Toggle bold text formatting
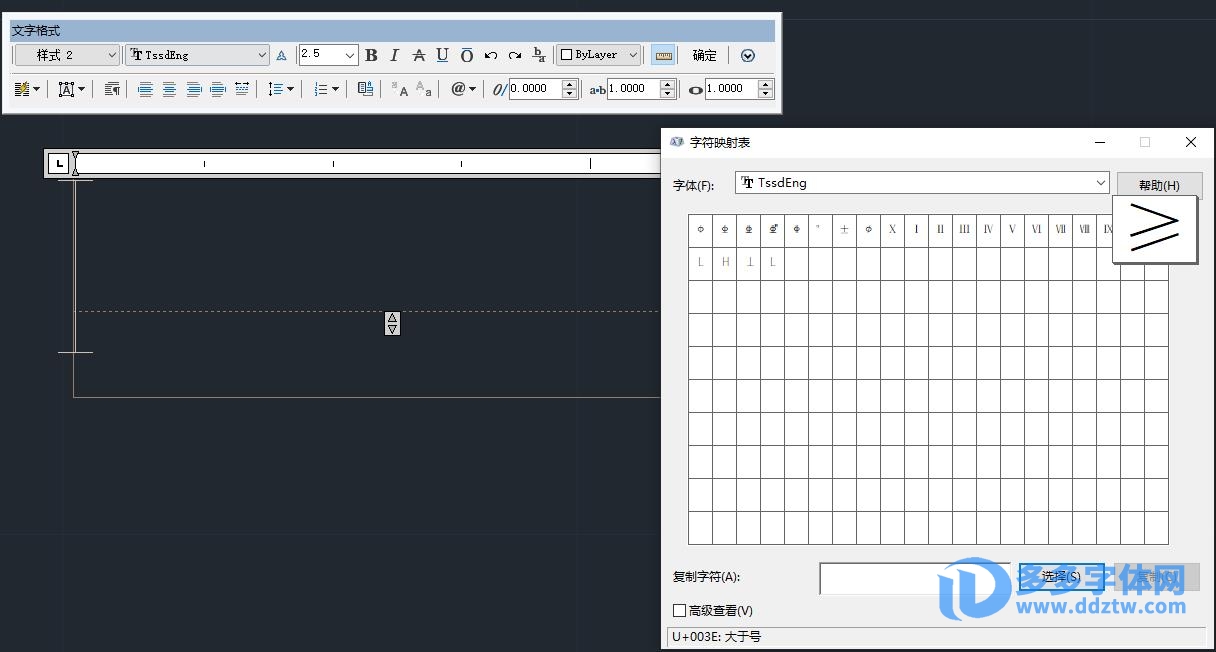The width and height of the screenshot is (1216, 652). pos(371,56)
